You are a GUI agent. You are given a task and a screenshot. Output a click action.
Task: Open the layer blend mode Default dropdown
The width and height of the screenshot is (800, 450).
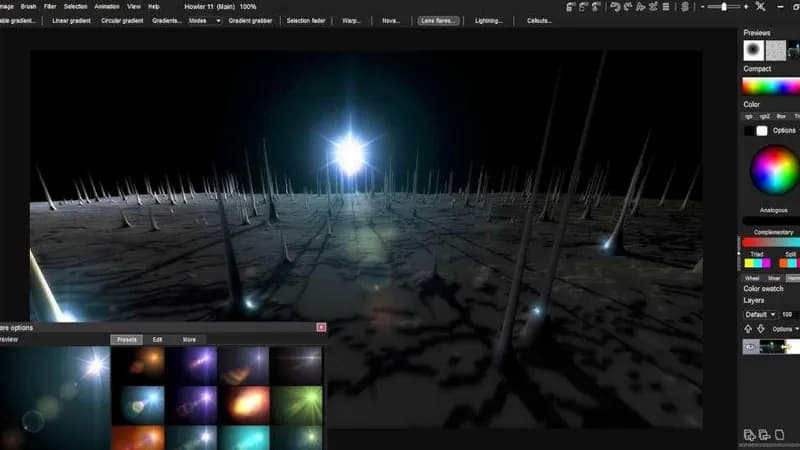(759, 314)
